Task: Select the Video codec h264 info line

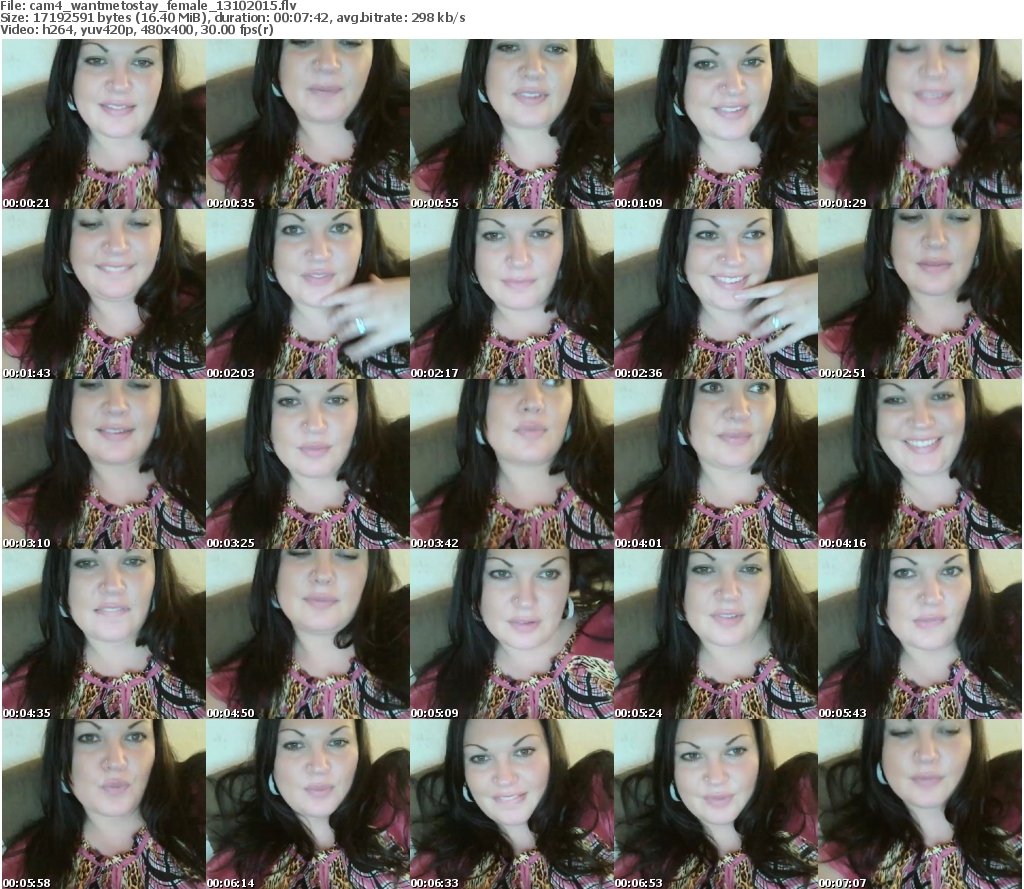Action: click(x=136, y=30)
